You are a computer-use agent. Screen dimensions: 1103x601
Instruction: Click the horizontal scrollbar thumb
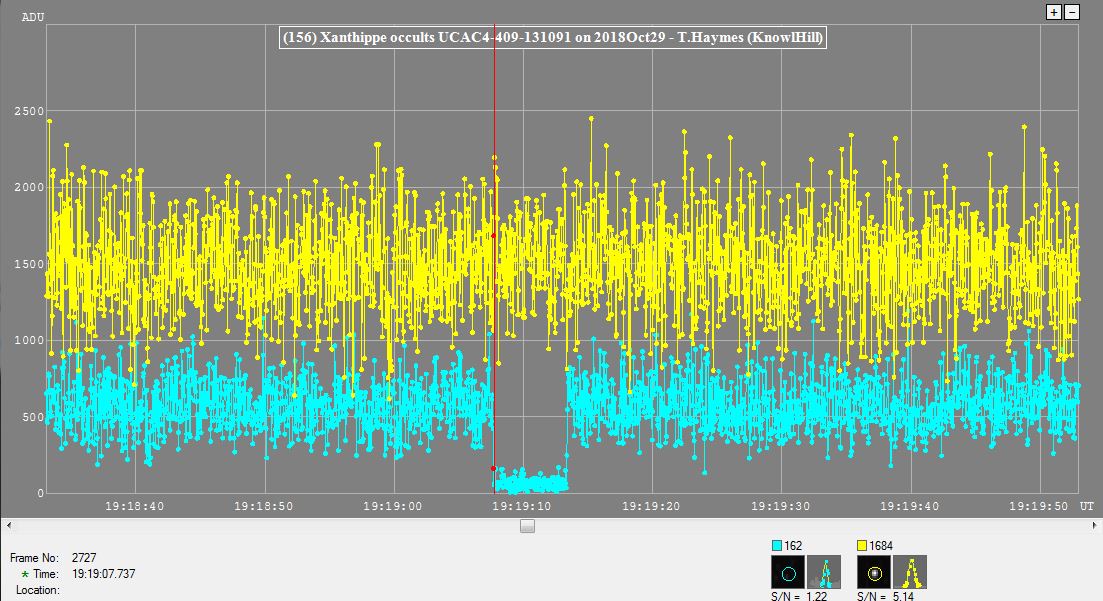(x=527, y=526)
